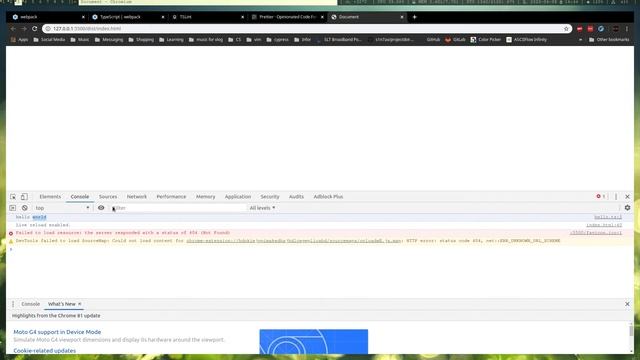Switch to the Sources panel
The height and width of the screenshot is (360, 640).
pos(108,197)
